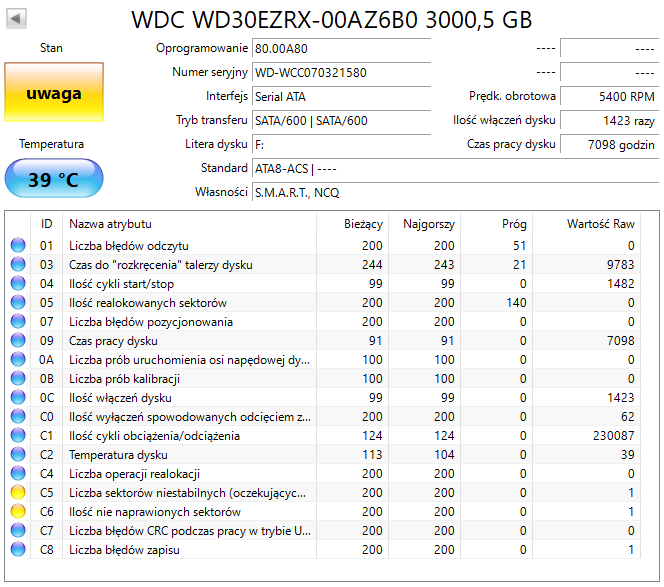Click the Standard field ATA8-ACS
This screenshot has height=587, width=664.
click(456, 169)
